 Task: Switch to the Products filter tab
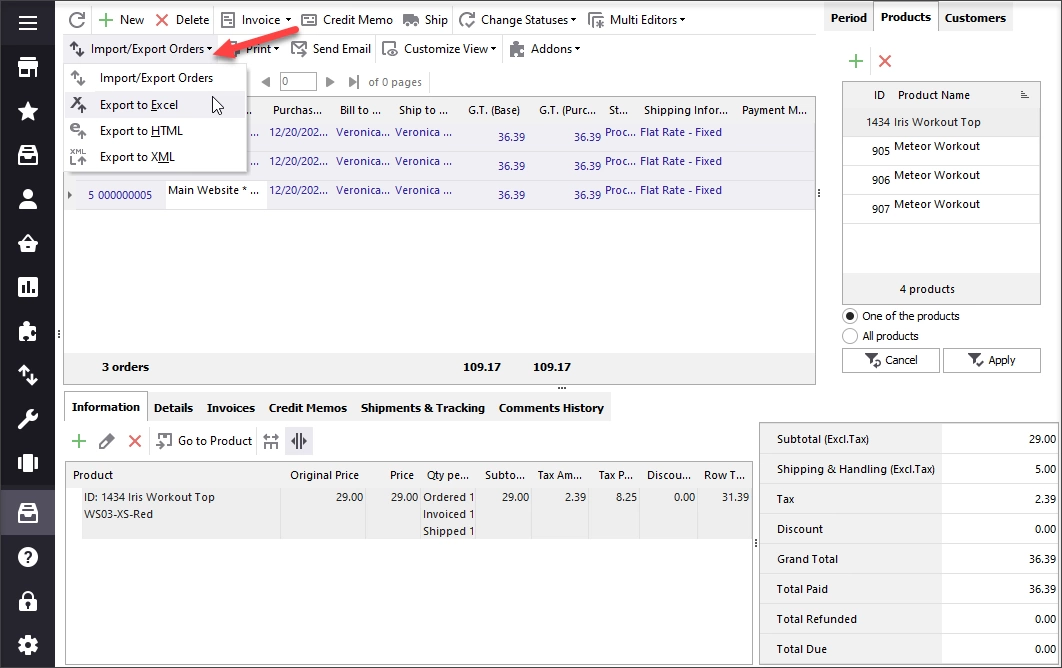point(906,17)
